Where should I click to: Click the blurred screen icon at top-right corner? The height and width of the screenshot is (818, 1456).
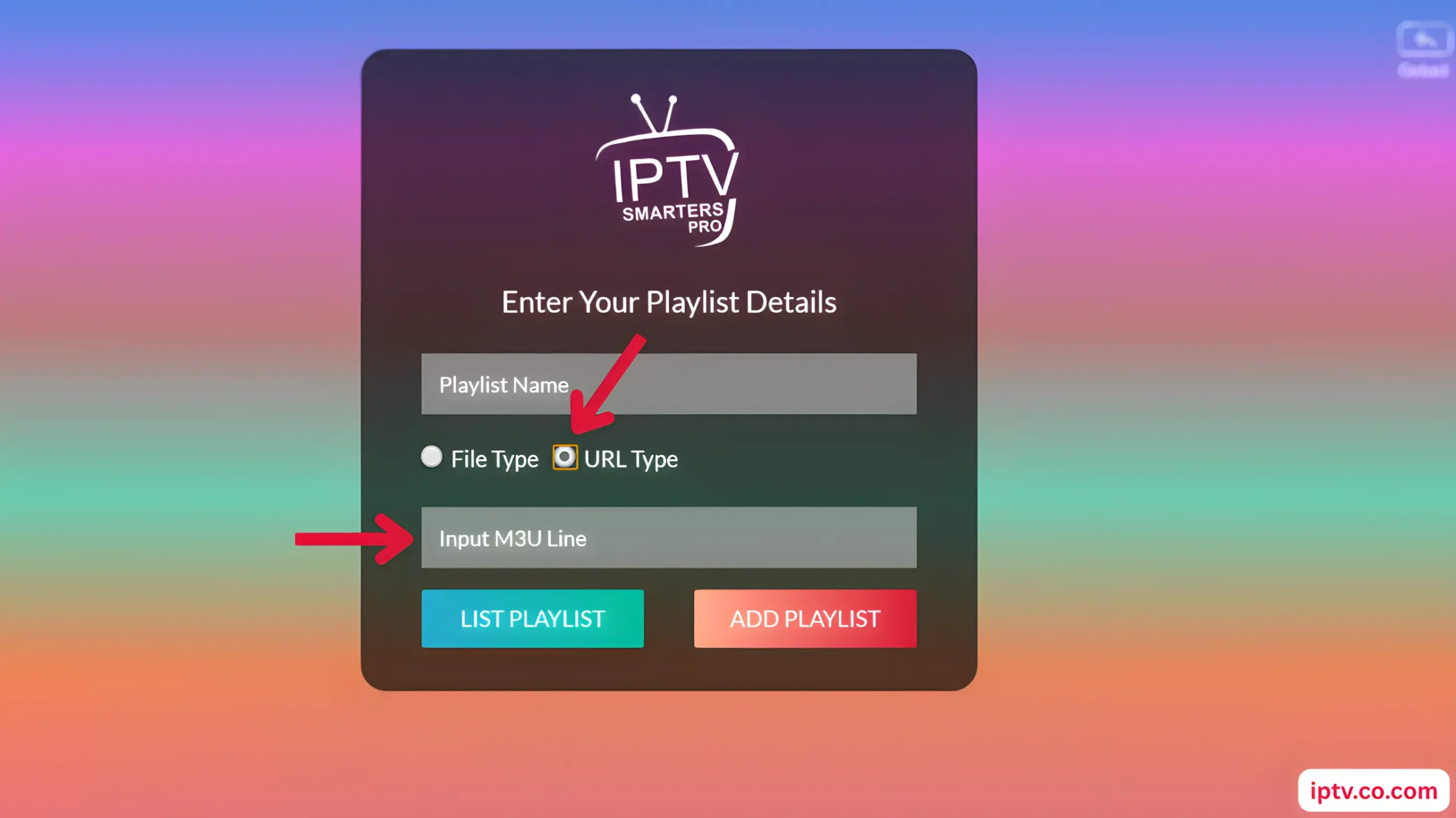pos(1424,40)
